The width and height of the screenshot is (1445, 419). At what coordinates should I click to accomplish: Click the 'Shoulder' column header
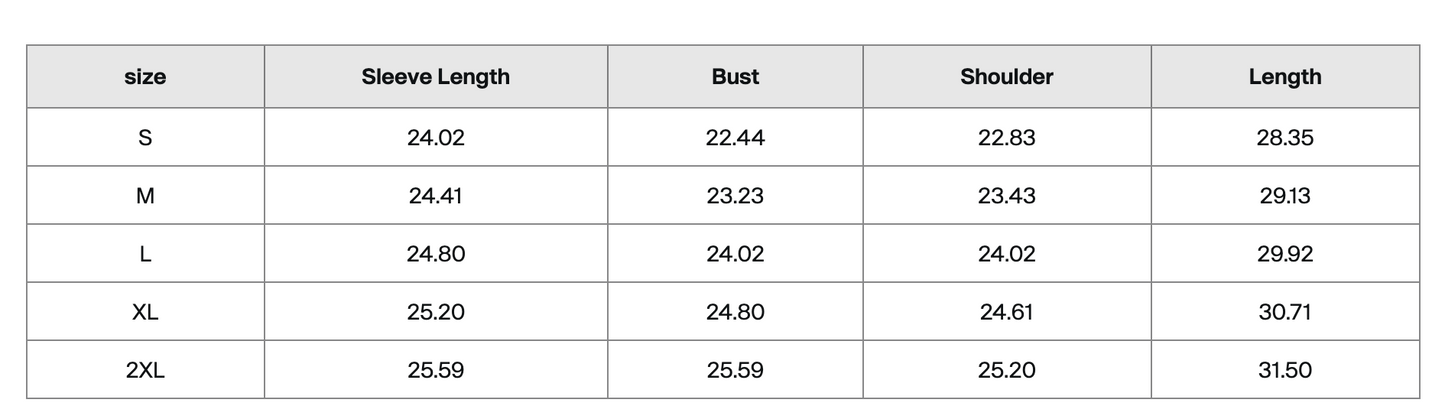click(1007, 77)
